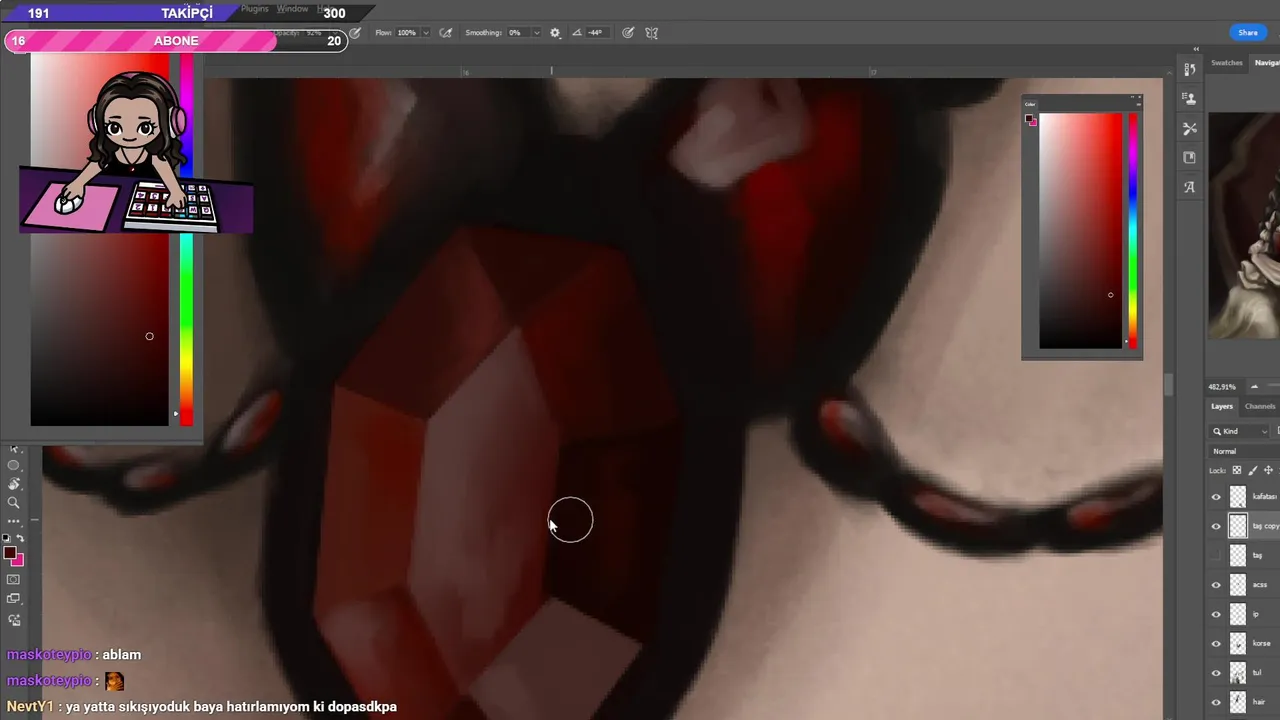Viewport: 1280px width, 720px height.
Task: Click the pressure for opacity icon
Action: 355,33
